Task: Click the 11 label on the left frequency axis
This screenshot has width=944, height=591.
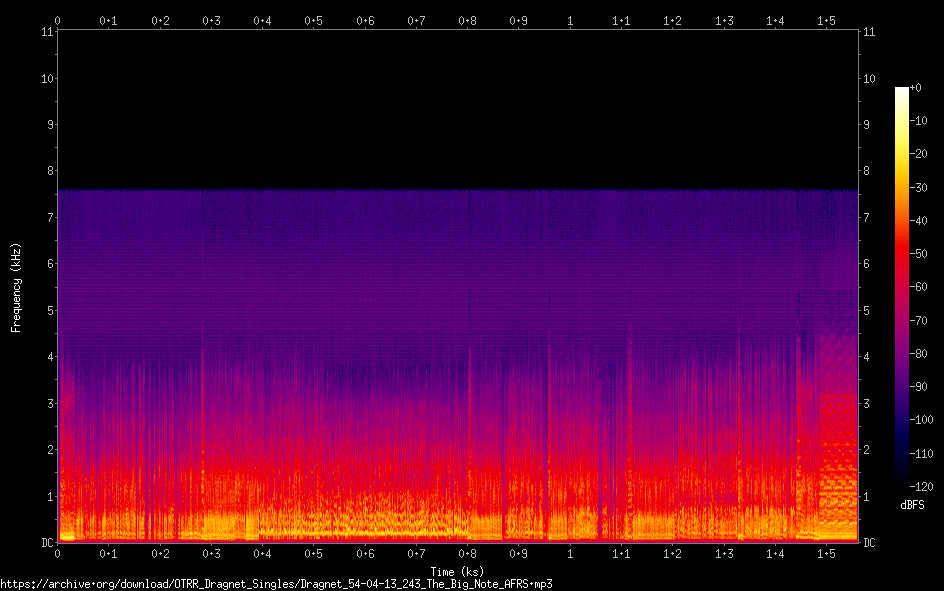Action: pos(47,32)
